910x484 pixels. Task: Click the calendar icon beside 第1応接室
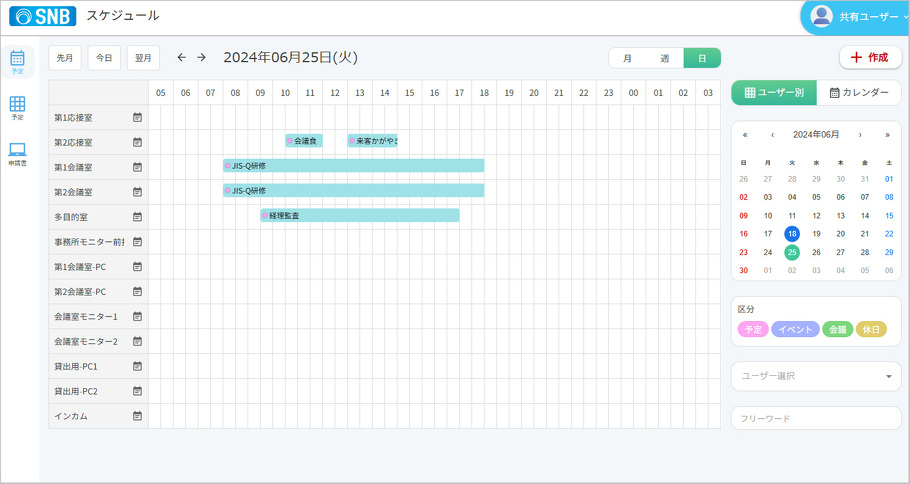(138, 118)
